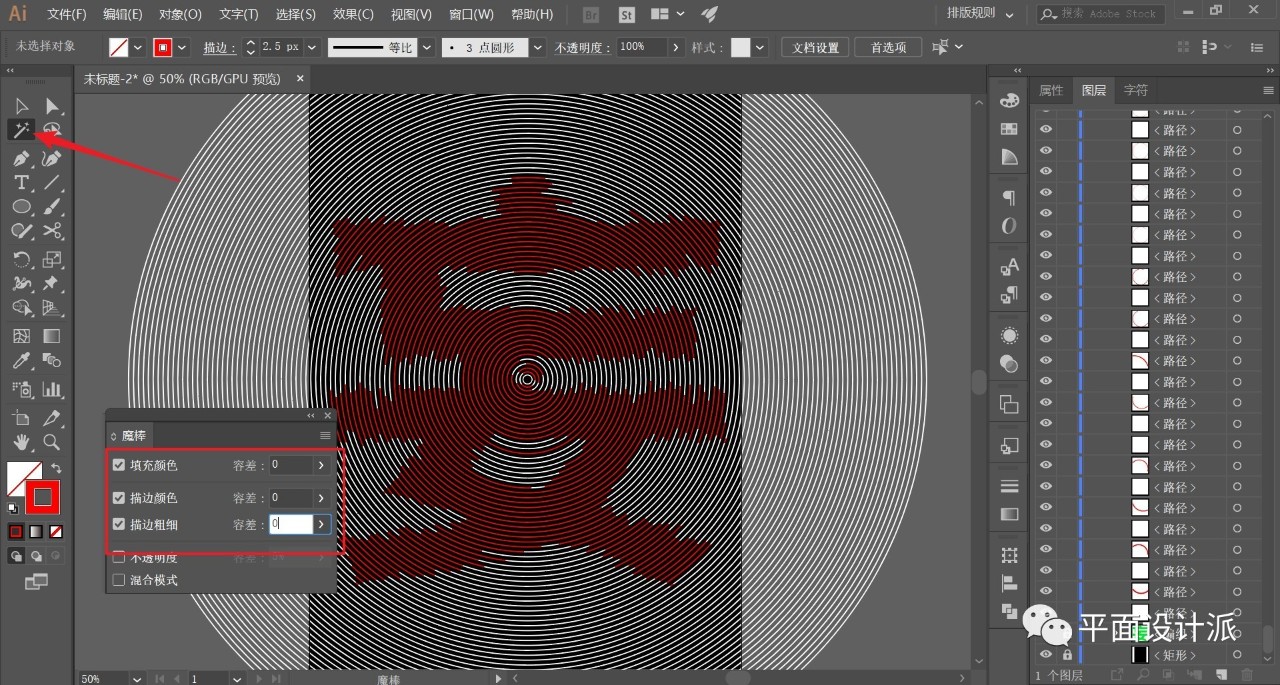Image resolution: width=1280 pixels, height=685 pixels.
Task: Open the 3 点圆形 brush dropdown
Action: [x=539, y=47]
